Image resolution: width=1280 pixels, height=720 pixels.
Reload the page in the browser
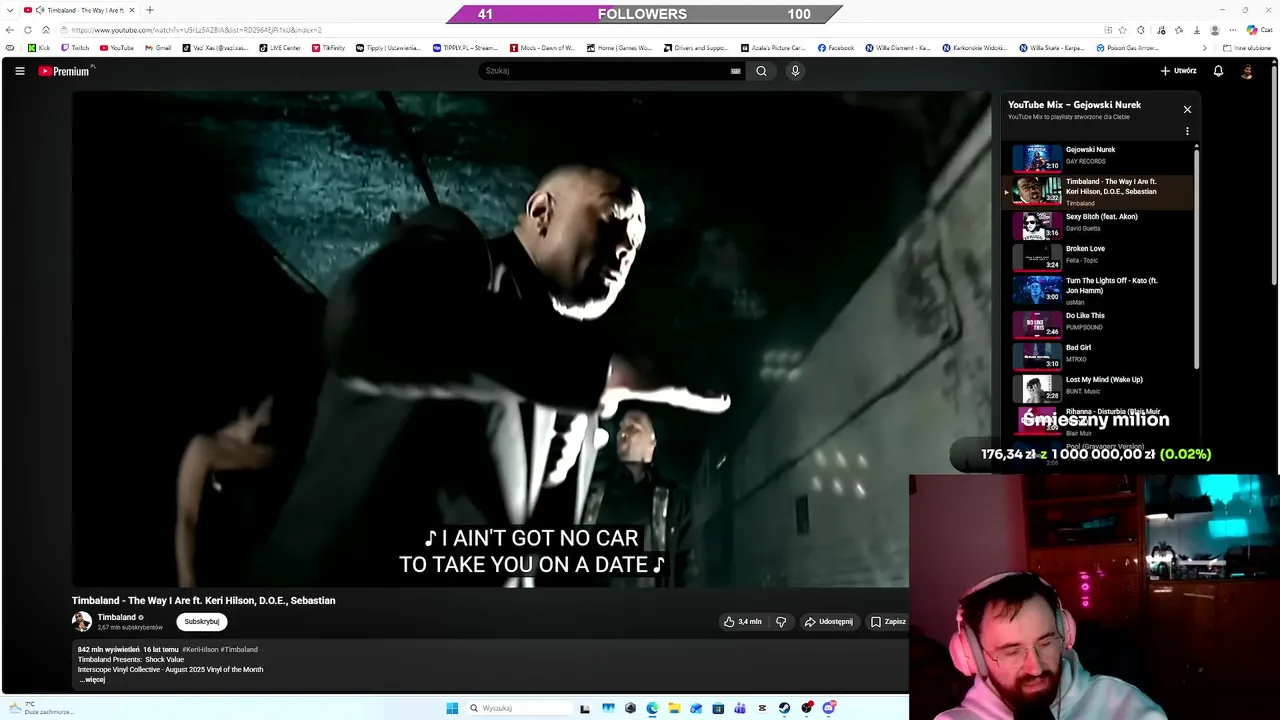(28, 30)
